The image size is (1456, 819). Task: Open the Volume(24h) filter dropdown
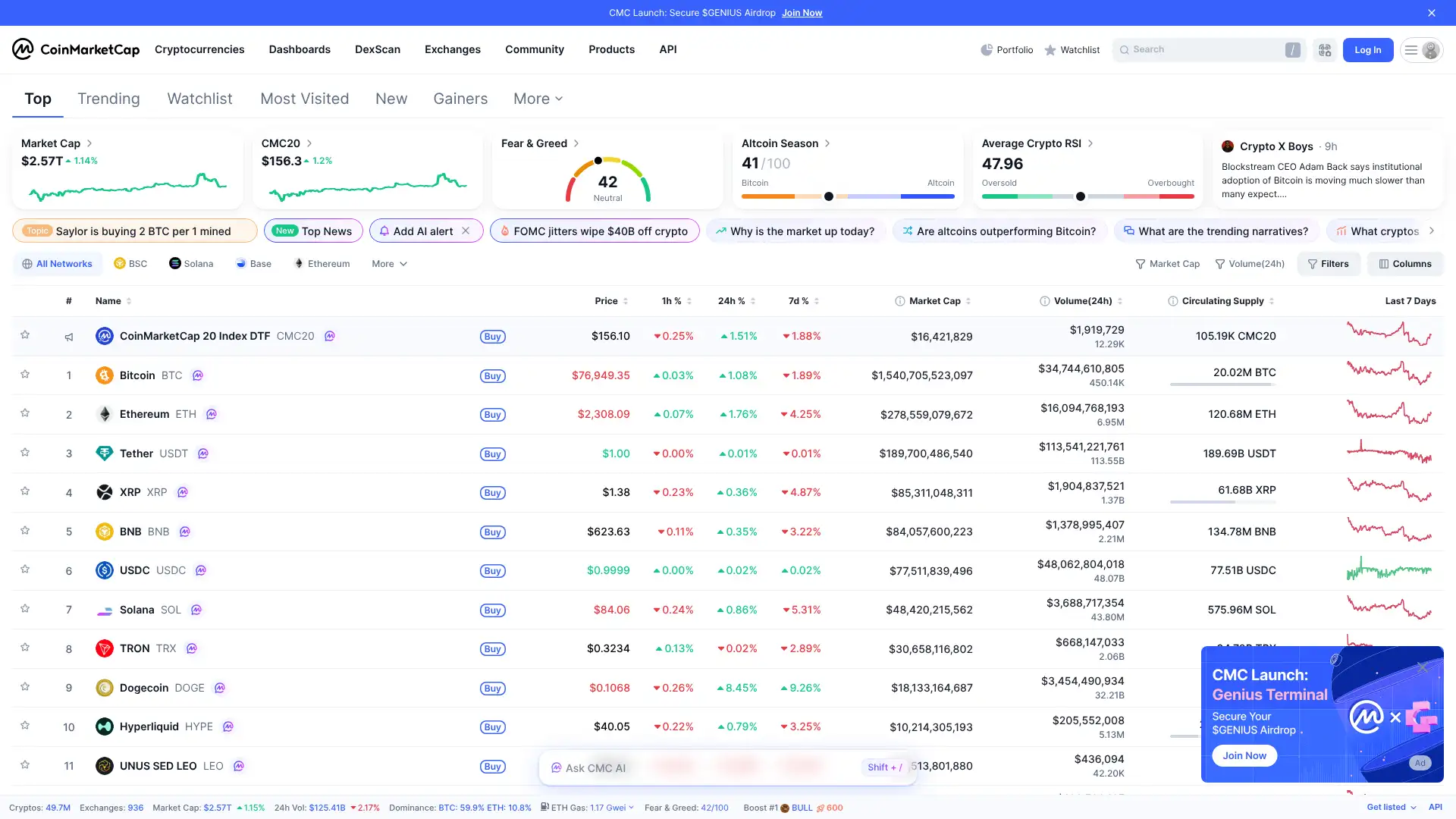click(x=1250, y=264)
